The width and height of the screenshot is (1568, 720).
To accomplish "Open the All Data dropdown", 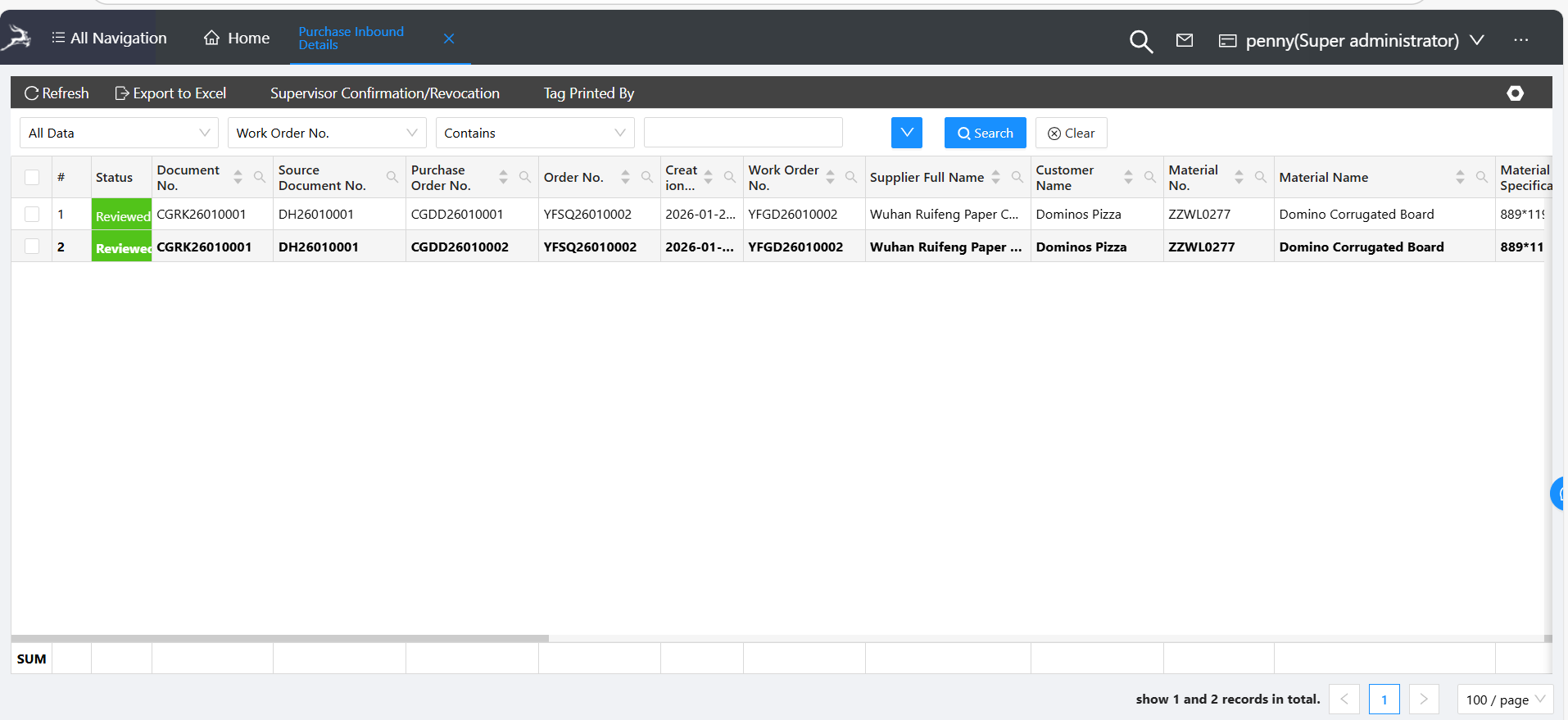I will pos(119,133).
